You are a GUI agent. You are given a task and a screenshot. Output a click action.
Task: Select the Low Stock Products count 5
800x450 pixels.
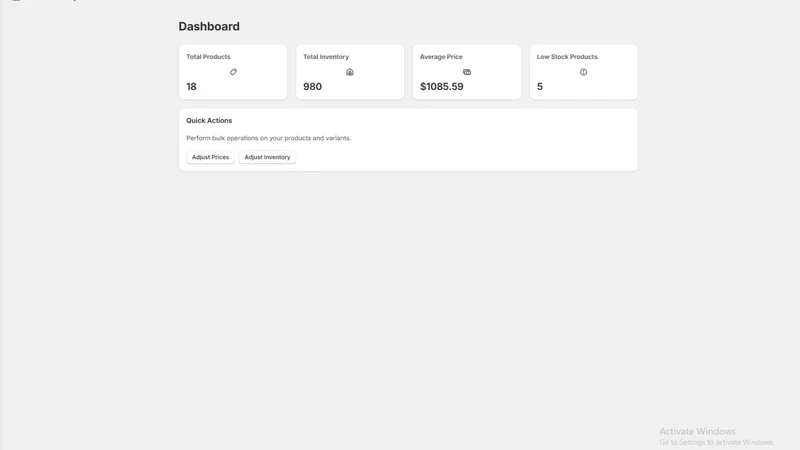click(x=540, y=87)
